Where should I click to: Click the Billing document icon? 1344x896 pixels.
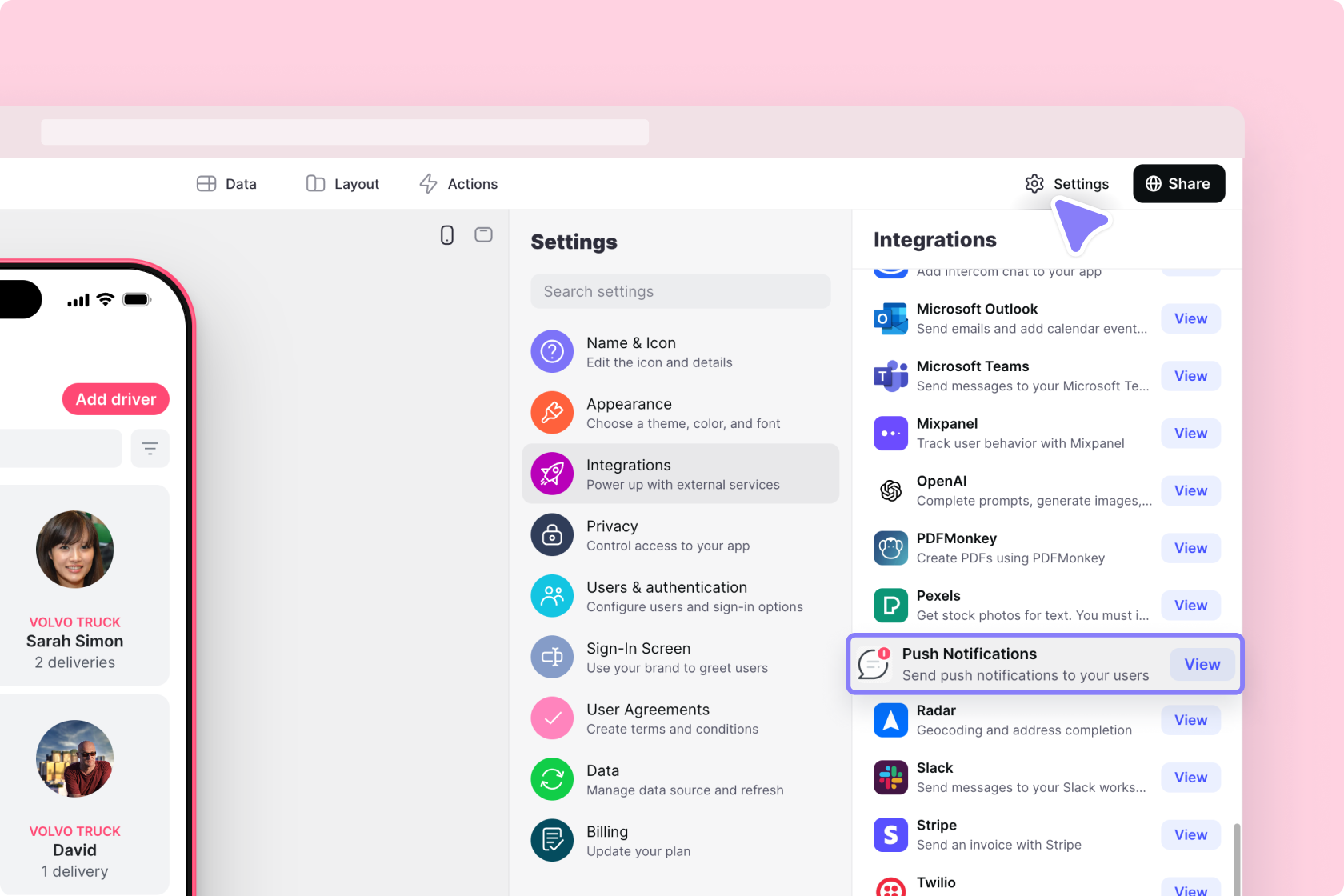(552, 840)
